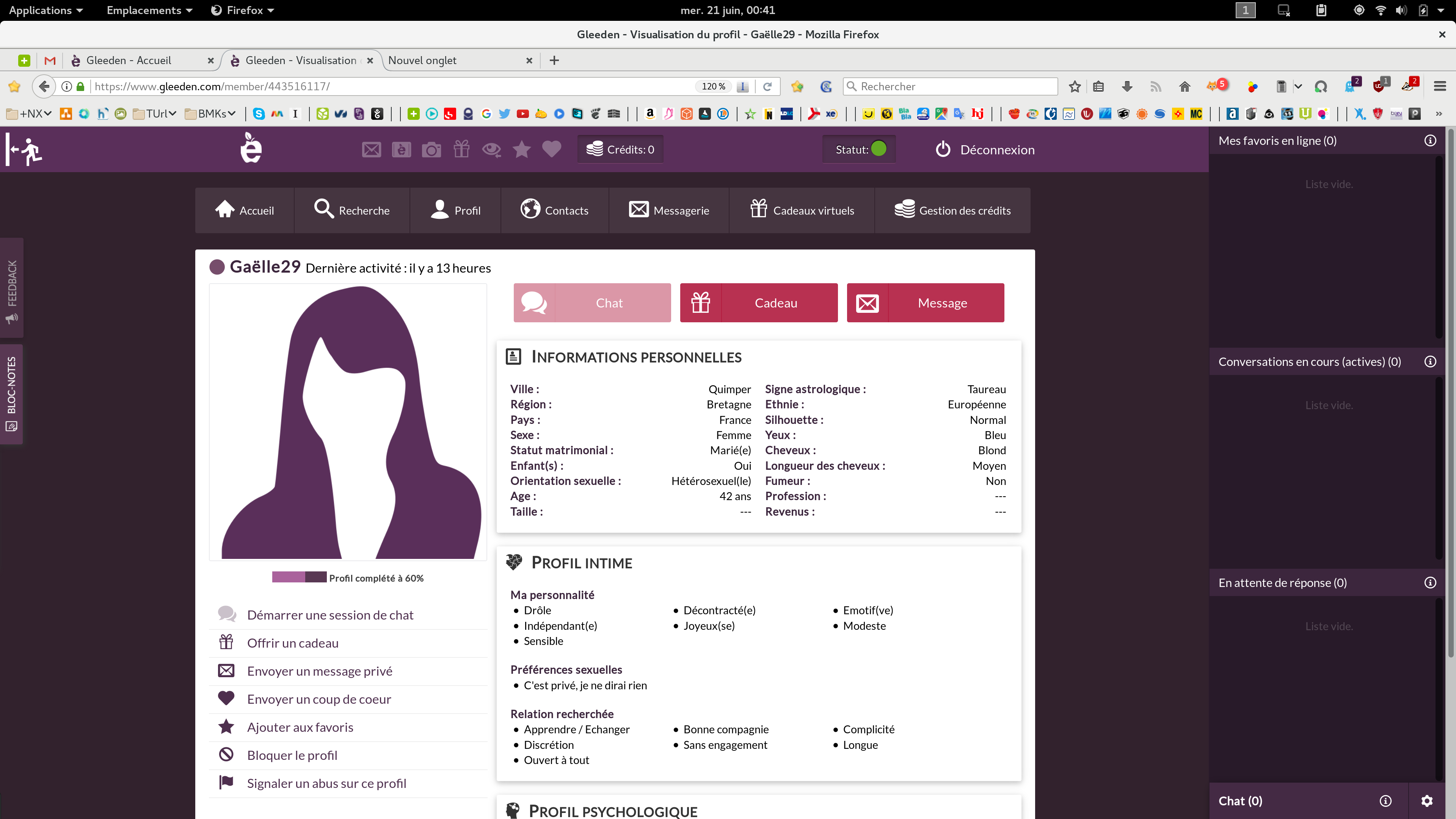Open chat settings gear icon
1456x819 pixels.
point(1426,801)
